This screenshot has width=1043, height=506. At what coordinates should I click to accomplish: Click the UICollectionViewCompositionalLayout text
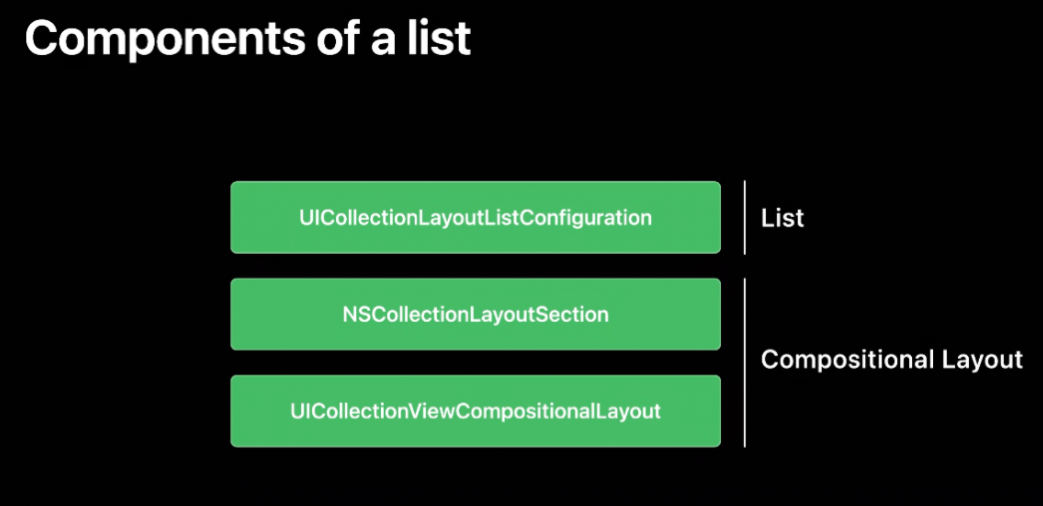[475, 411]
